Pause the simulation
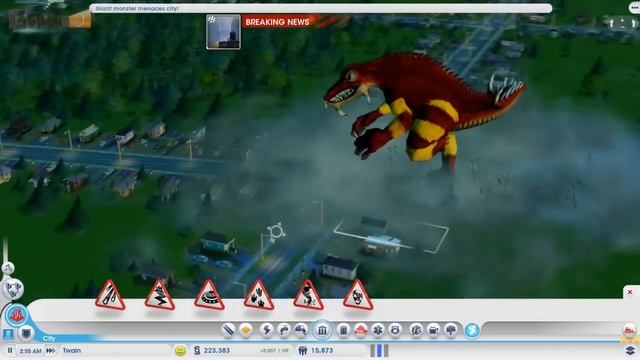Viewport: 640px width, 360px height. (x=10, y=350)
